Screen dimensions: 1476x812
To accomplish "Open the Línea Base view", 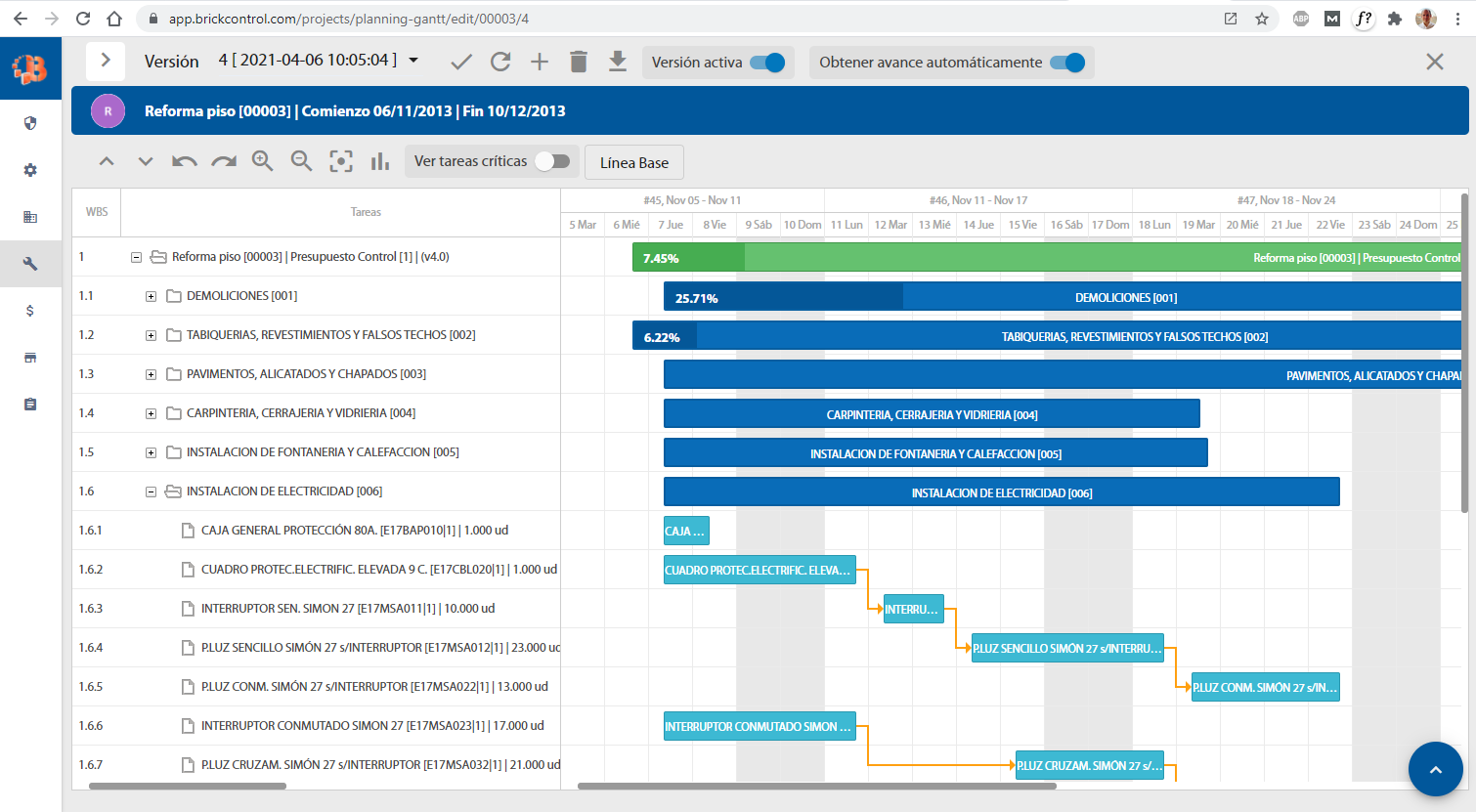I will (633, 162).
